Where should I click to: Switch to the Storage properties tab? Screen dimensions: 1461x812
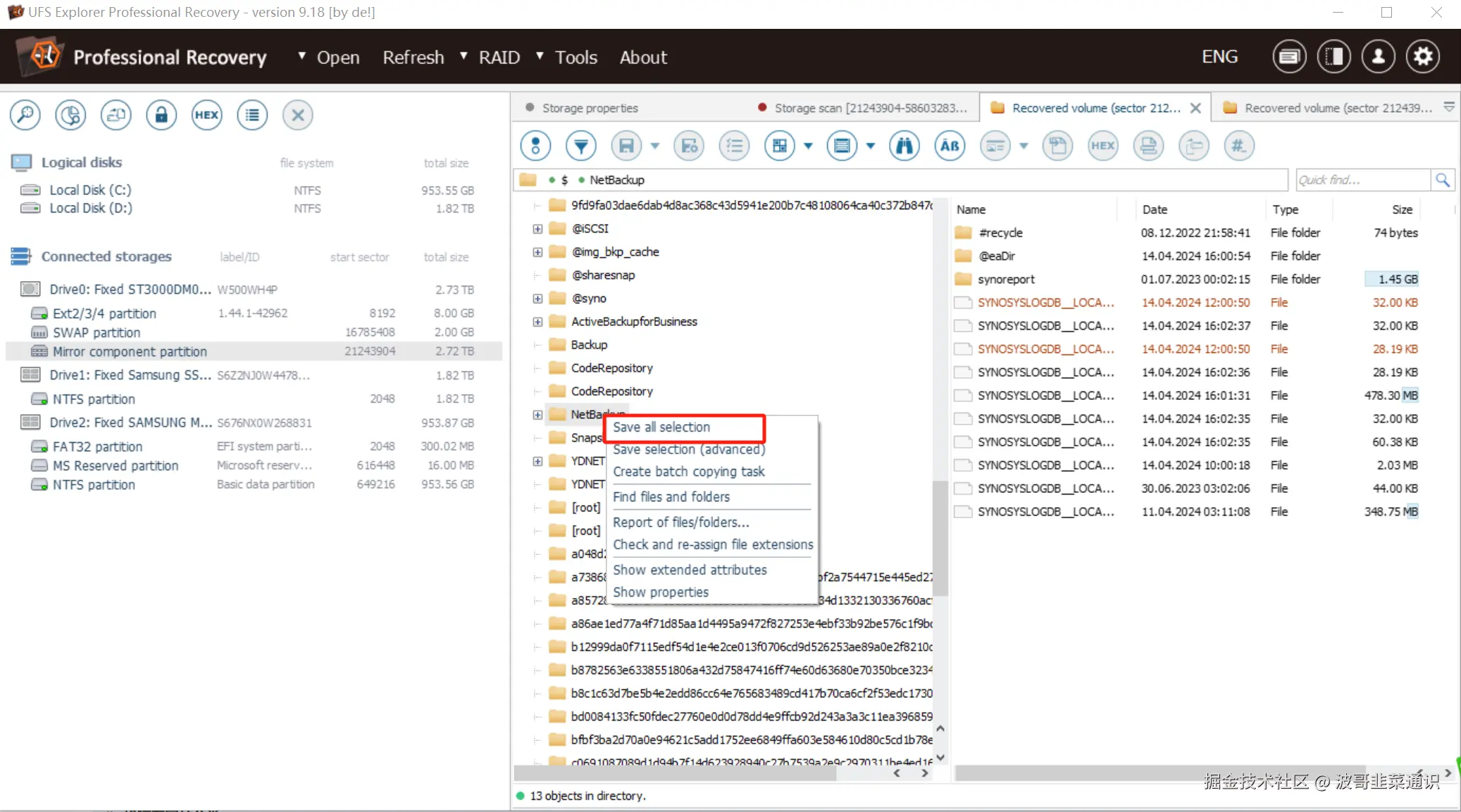[590, 108]
